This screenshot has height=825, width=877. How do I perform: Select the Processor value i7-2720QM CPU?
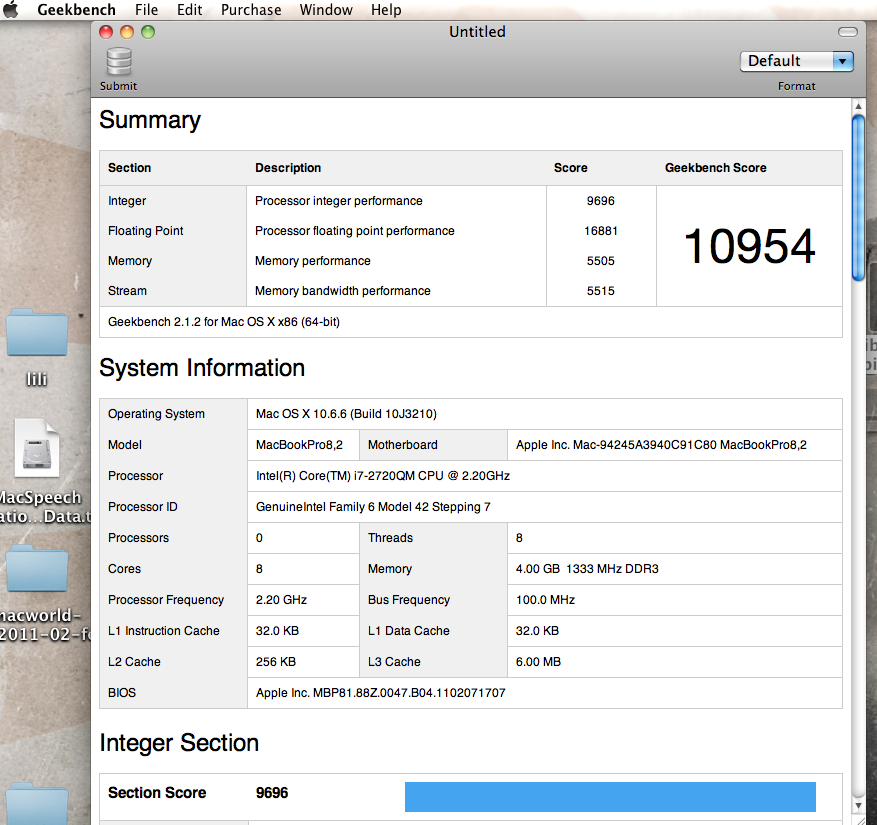(383, 475)
